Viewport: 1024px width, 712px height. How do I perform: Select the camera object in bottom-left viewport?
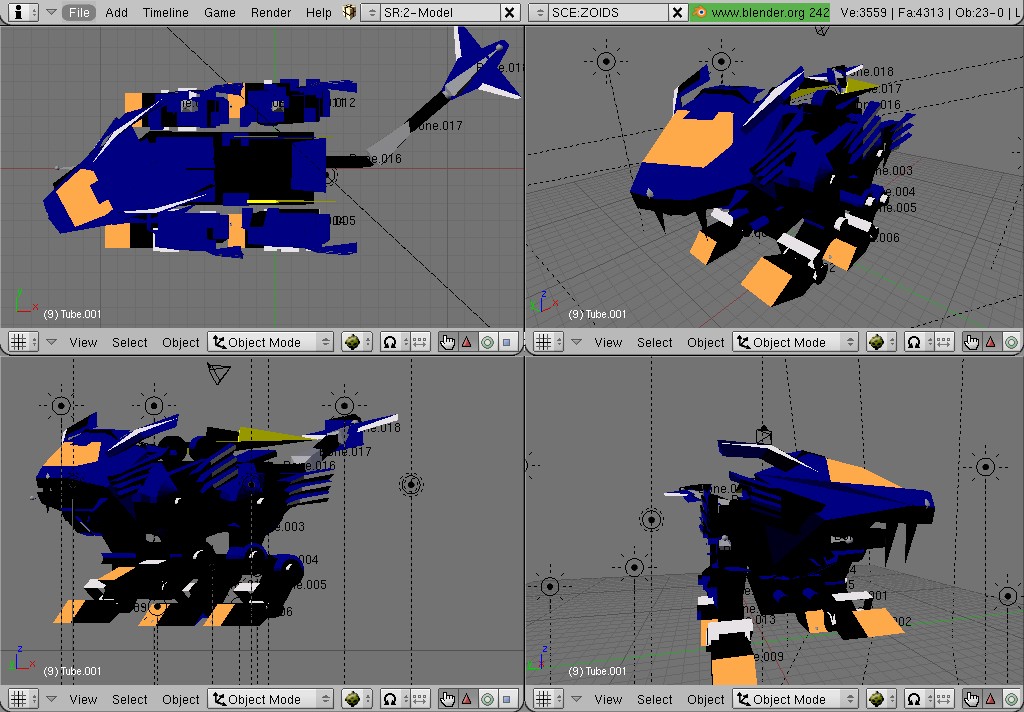point(219,373)
